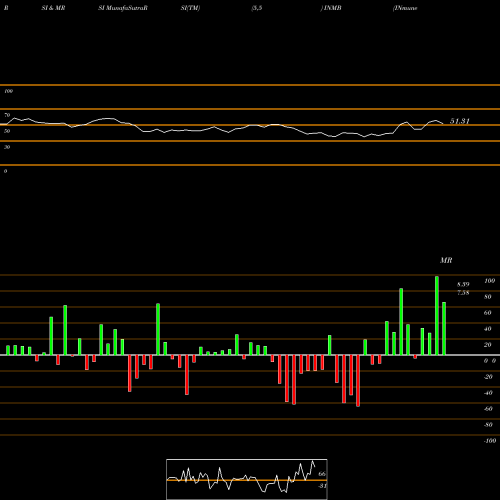Click the 7.58 value next to the bars
The image size is (500, 500).
pos(463,293)
